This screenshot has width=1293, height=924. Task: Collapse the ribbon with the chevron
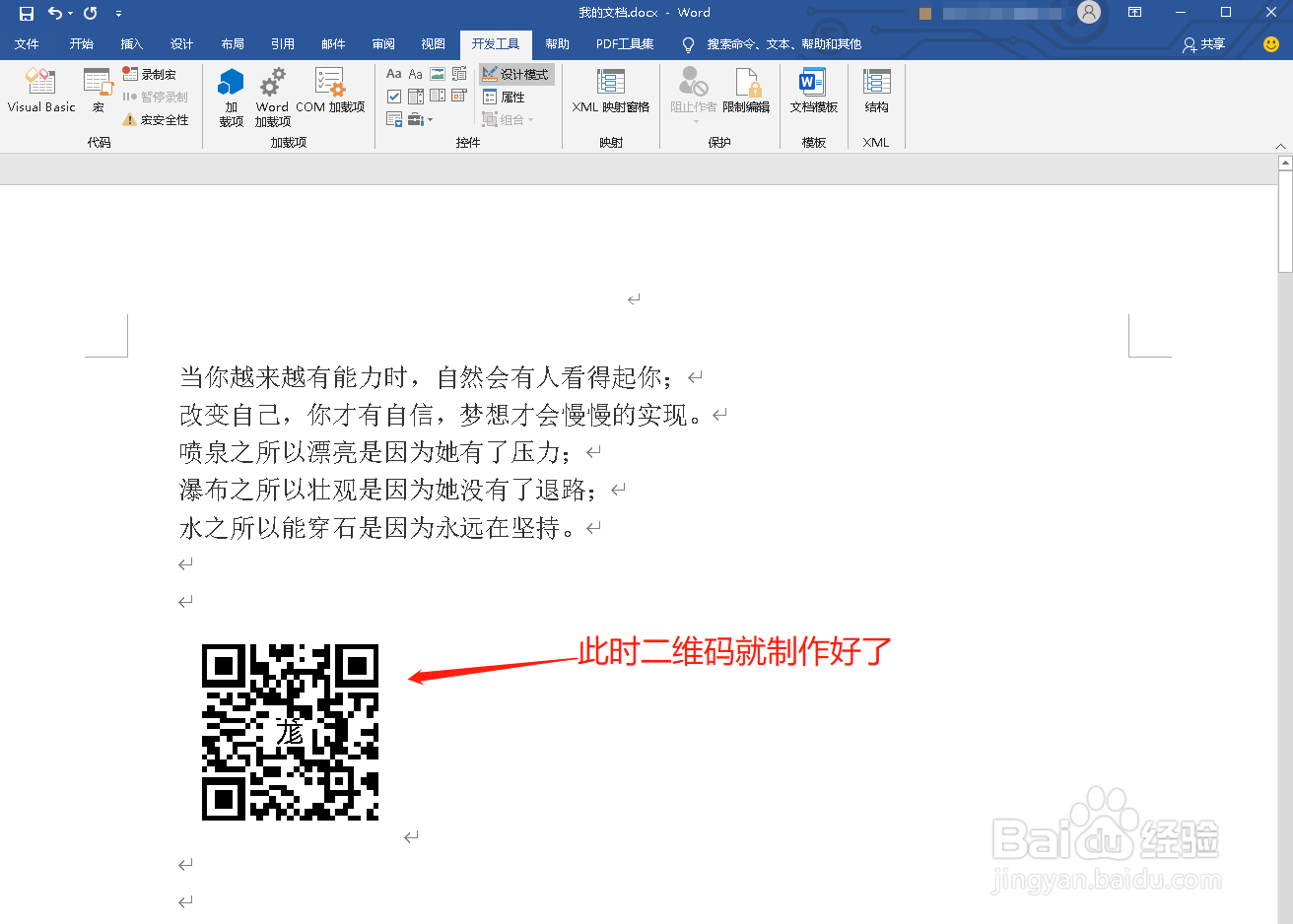point(1280,146)
